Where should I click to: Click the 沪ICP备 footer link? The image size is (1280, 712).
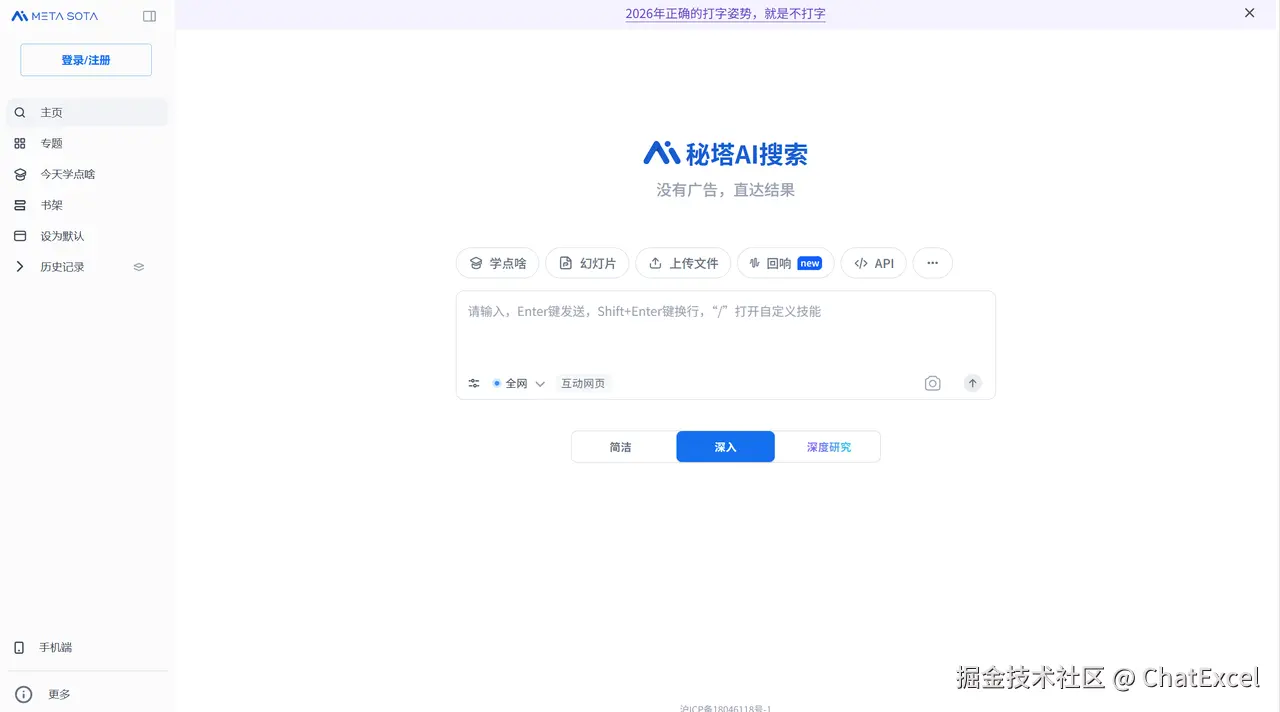(x=725, y=708)
